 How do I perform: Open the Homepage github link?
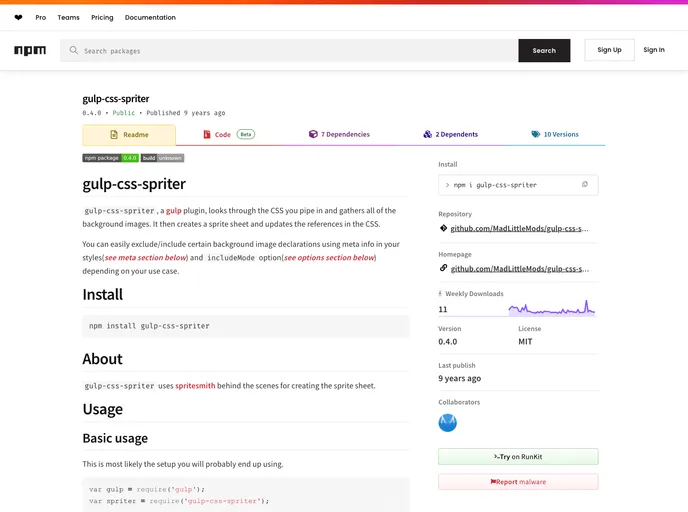click(520, 269)
